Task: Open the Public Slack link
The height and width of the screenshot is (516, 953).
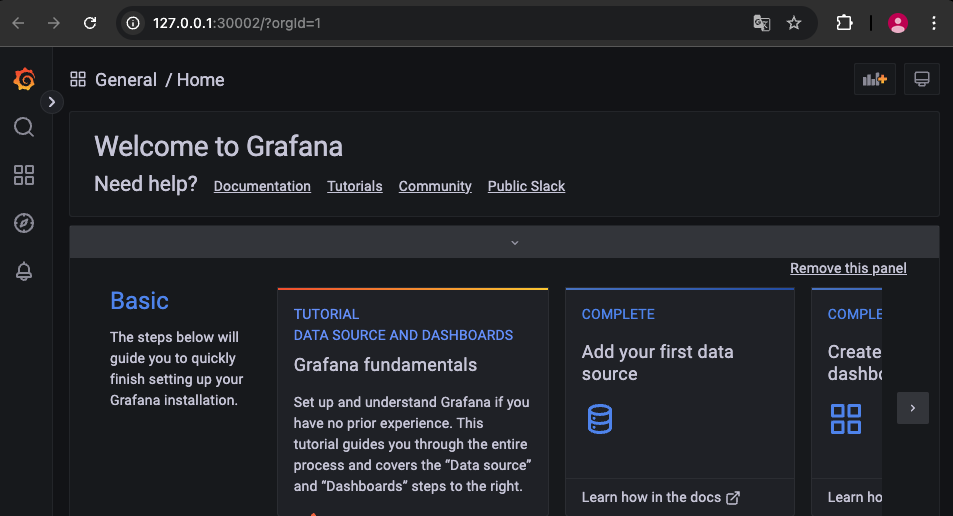Action: (x=526, y=186)
